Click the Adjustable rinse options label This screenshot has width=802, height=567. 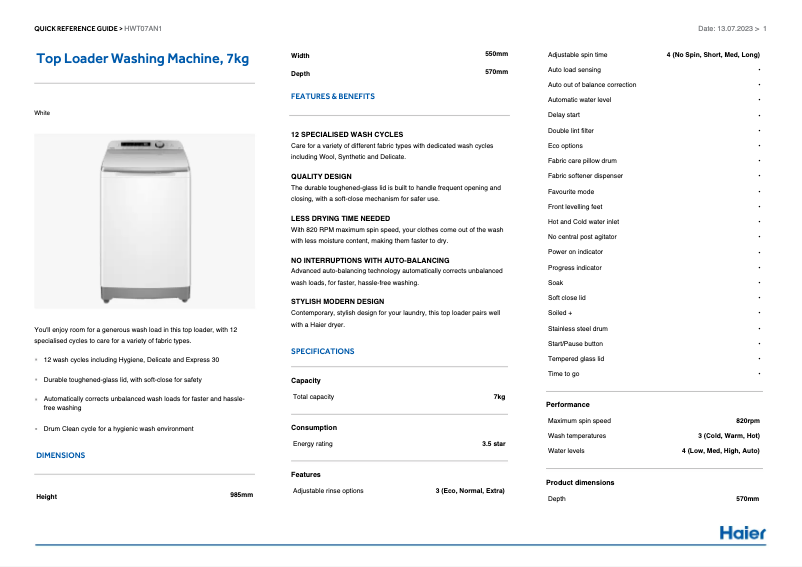[328, 491]
